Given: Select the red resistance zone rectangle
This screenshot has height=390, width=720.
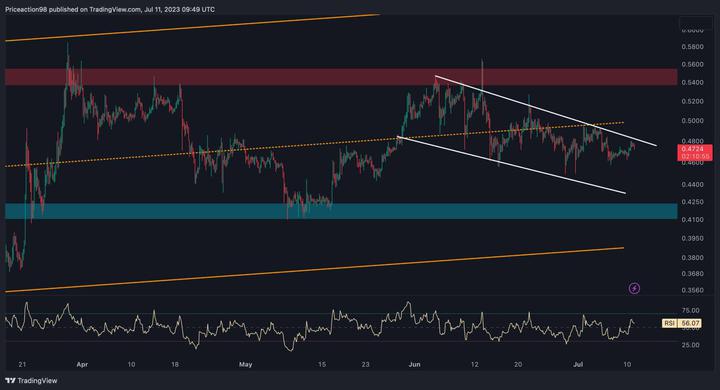Looking at the screenshot, I should (x=341, y=77).
